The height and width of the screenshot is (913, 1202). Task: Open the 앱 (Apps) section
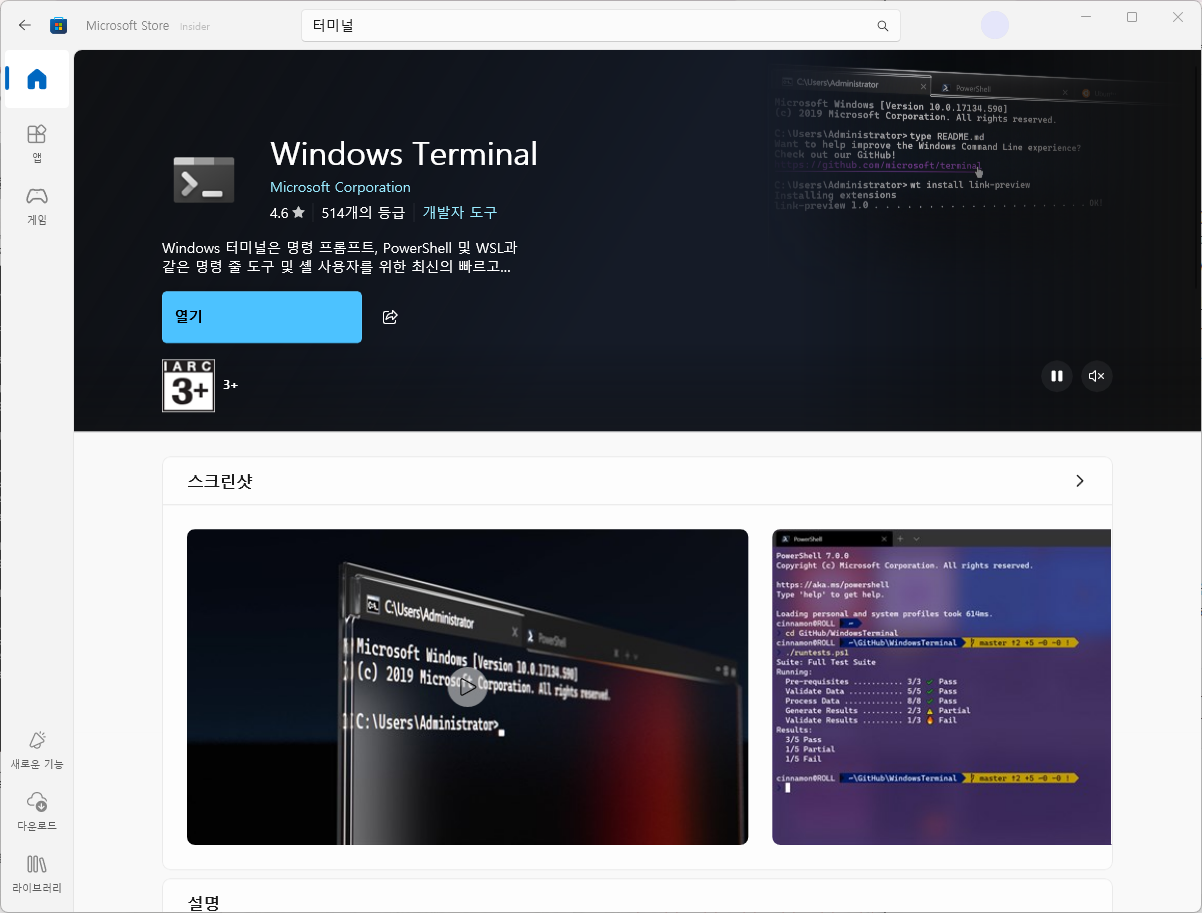(37, 143)
